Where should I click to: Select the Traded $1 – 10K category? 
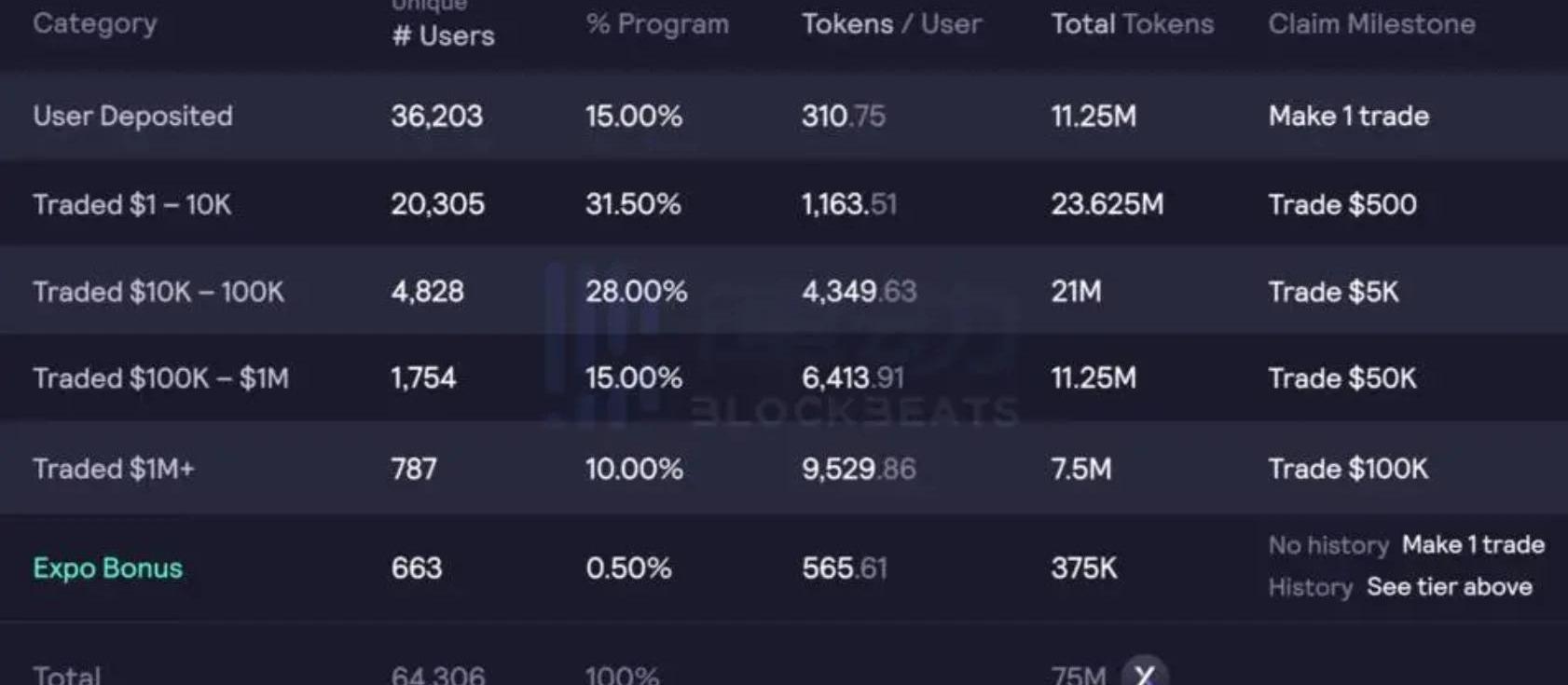(131, 204)
